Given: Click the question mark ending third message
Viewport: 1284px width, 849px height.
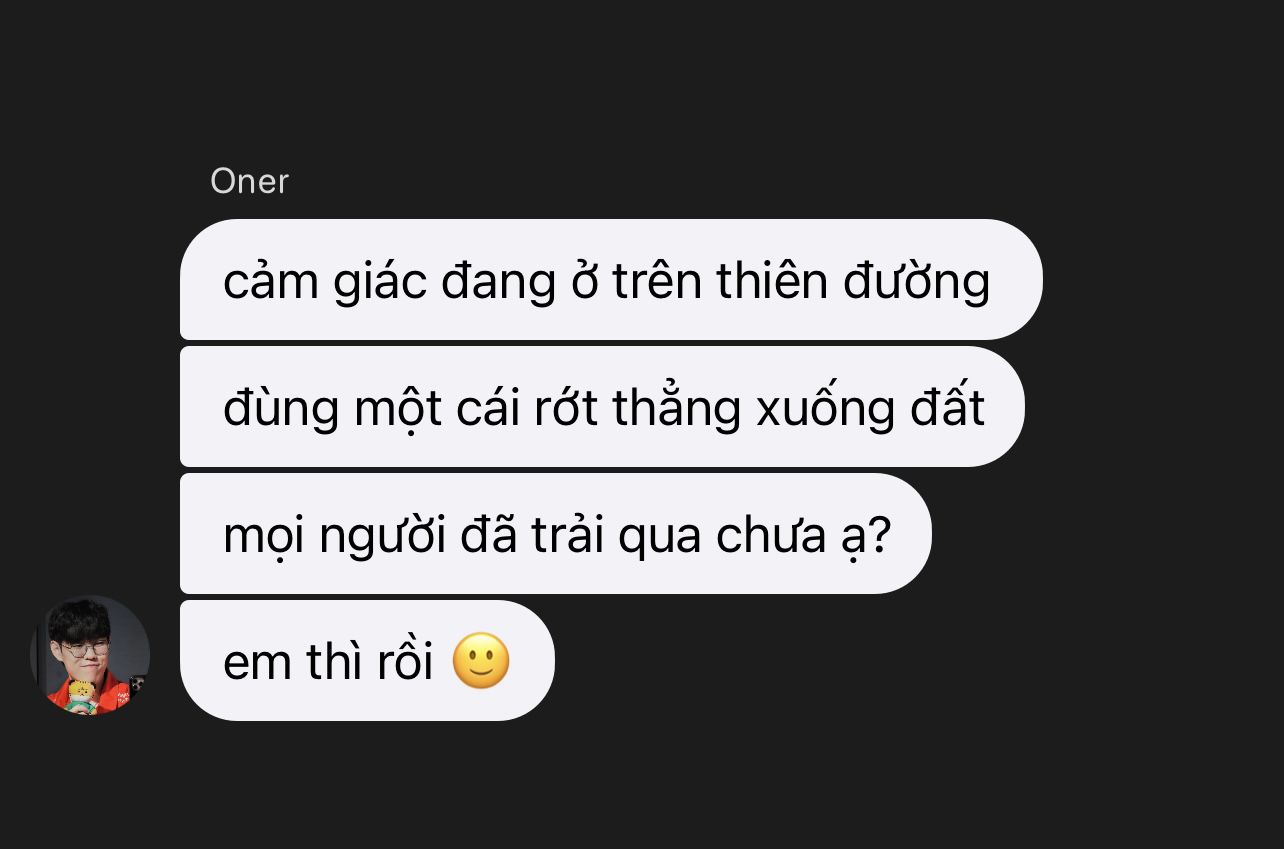Looking at the screenshot, I should pos(879,536).
